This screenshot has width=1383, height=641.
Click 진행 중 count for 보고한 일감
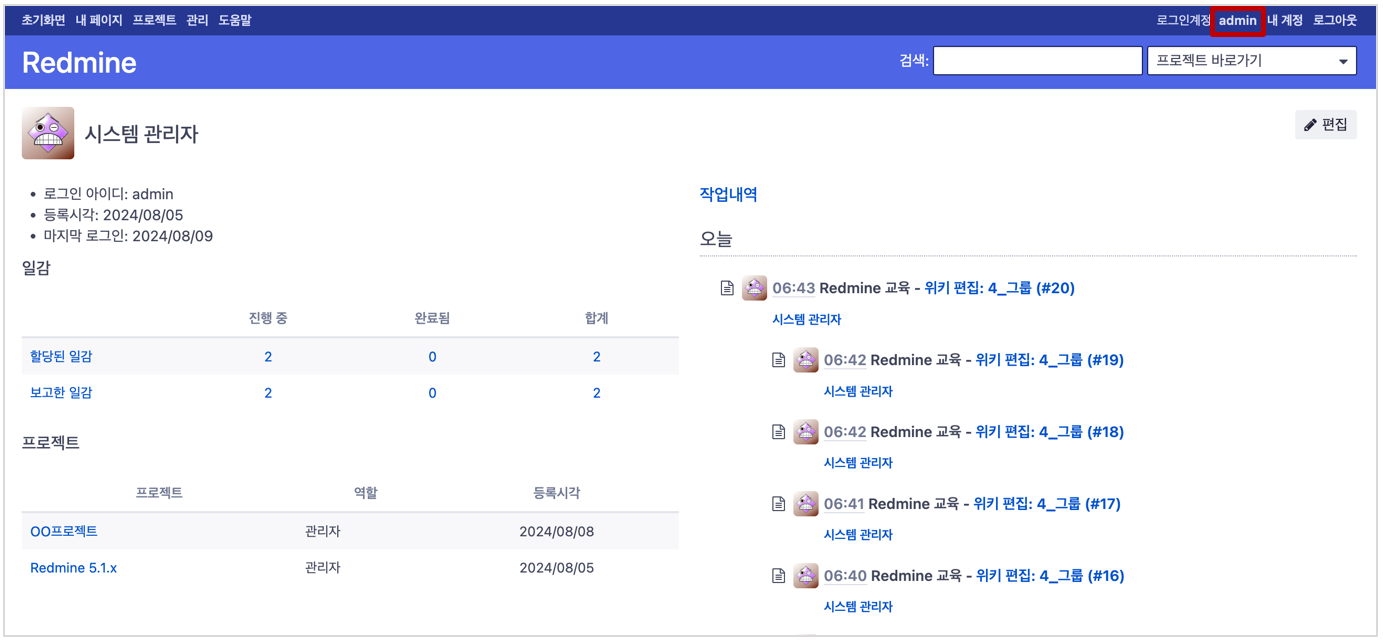[268, 393]
